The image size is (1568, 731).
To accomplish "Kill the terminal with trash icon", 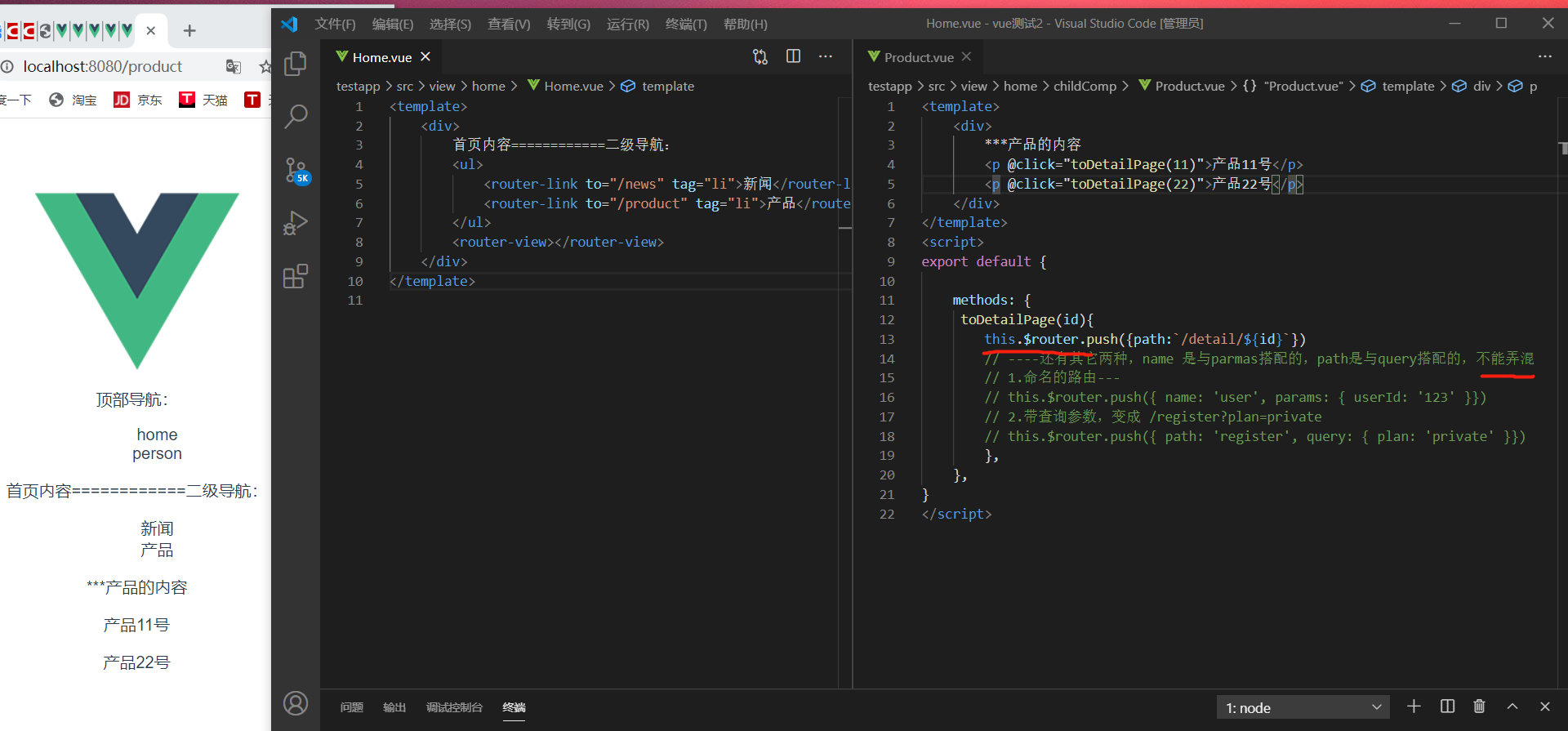I will tap(1479, 706).
